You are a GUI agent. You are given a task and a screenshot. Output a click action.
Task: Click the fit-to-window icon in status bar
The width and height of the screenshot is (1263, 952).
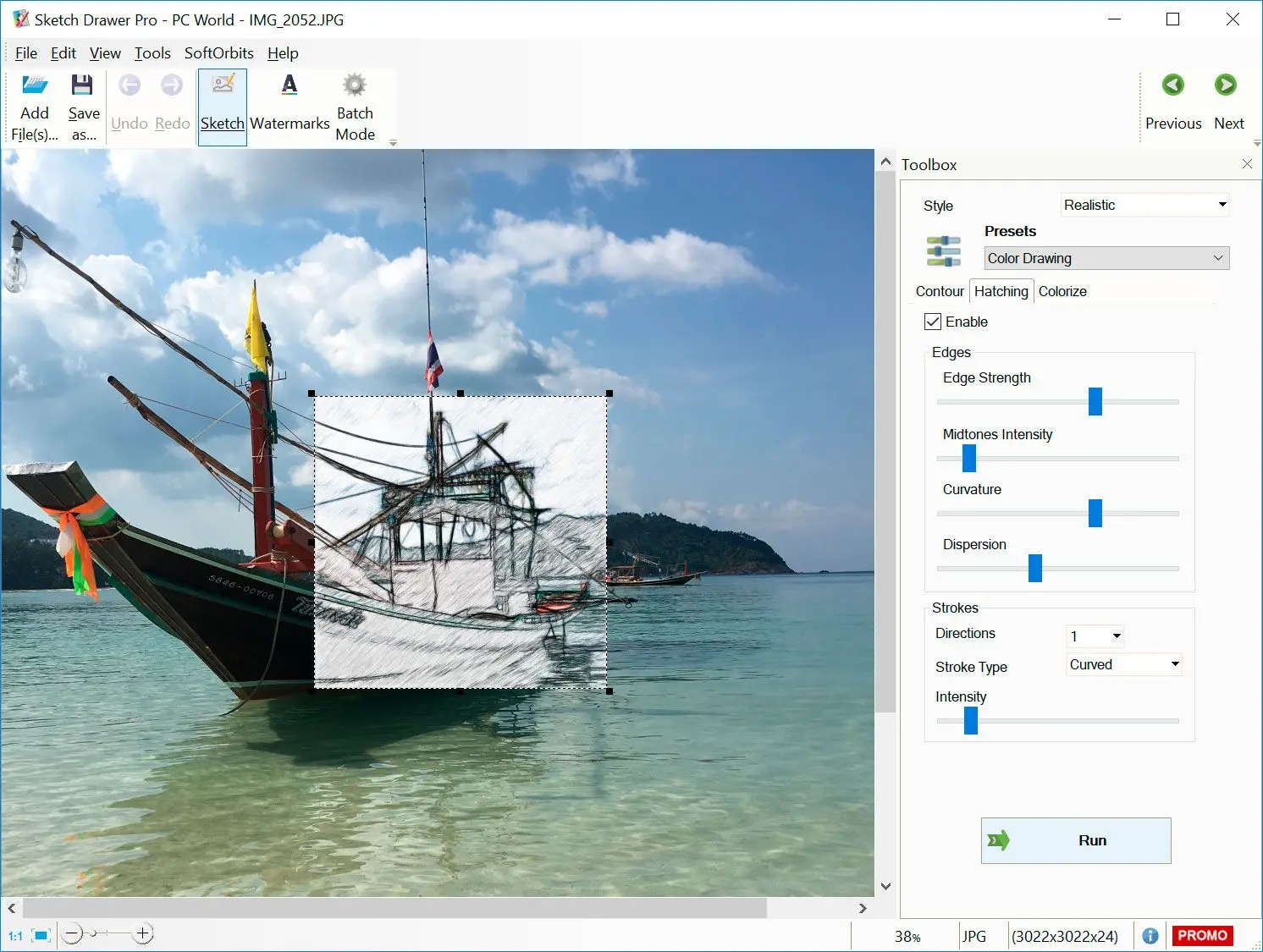pyautogui.click(x=41, y=935)
